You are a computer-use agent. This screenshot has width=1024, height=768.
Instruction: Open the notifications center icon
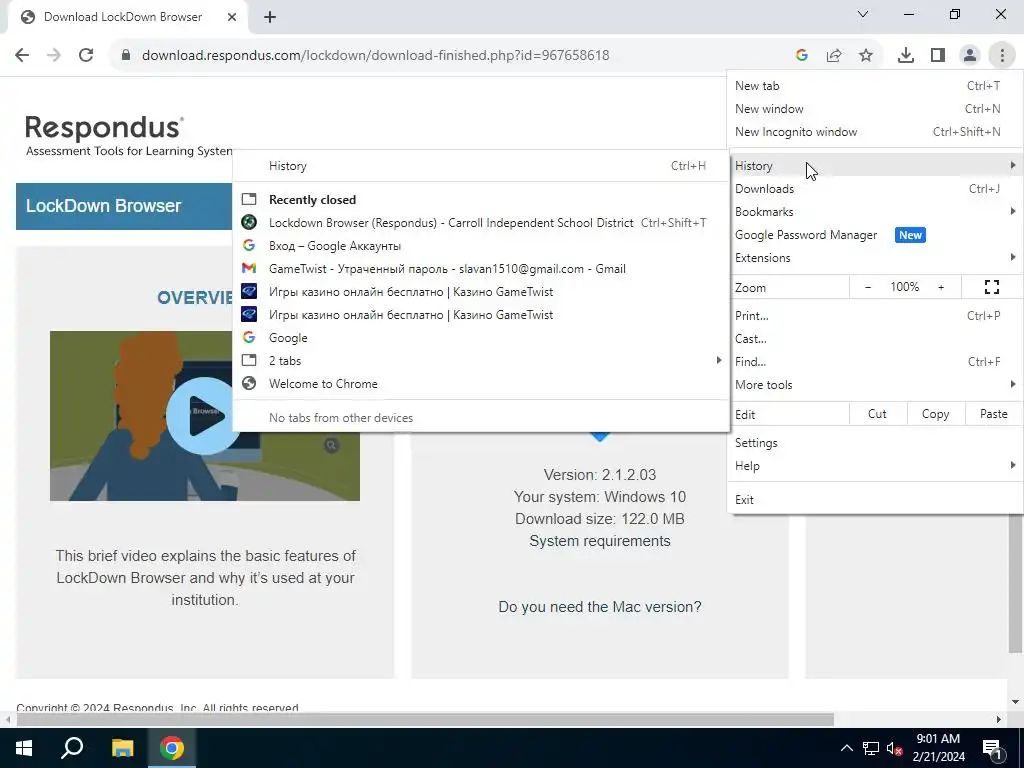(x=992, y=748)
